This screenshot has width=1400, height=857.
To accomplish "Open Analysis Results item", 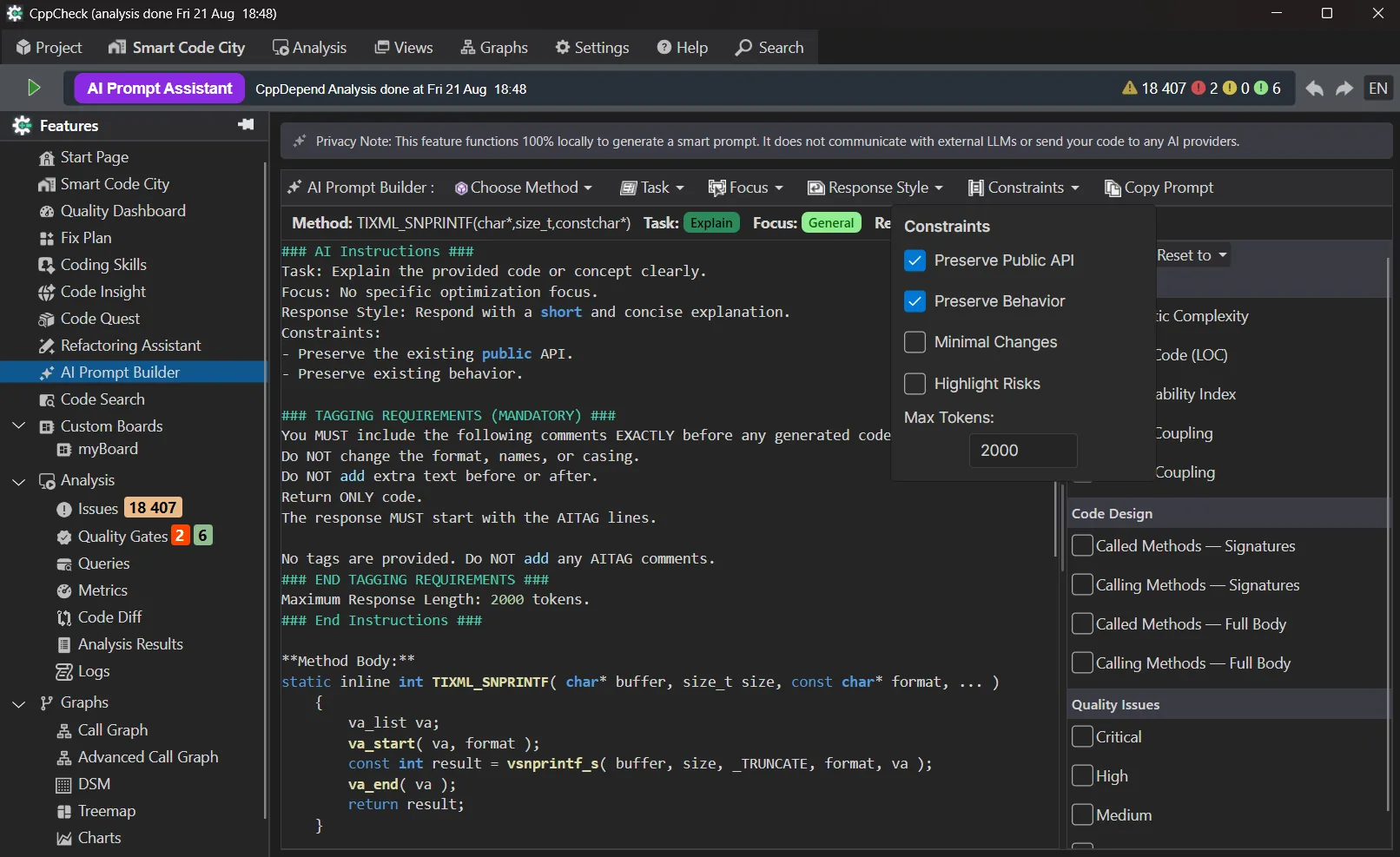I will tap(120, 644).
